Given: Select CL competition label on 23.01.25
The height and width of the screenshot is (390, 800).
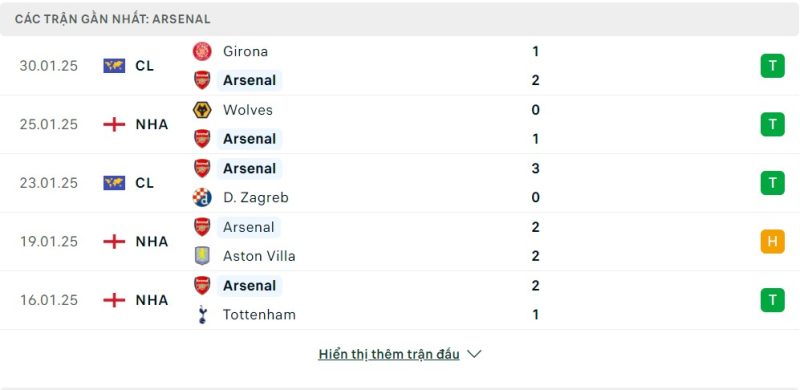Looking at the screenshot, I should tap(145, 183).
